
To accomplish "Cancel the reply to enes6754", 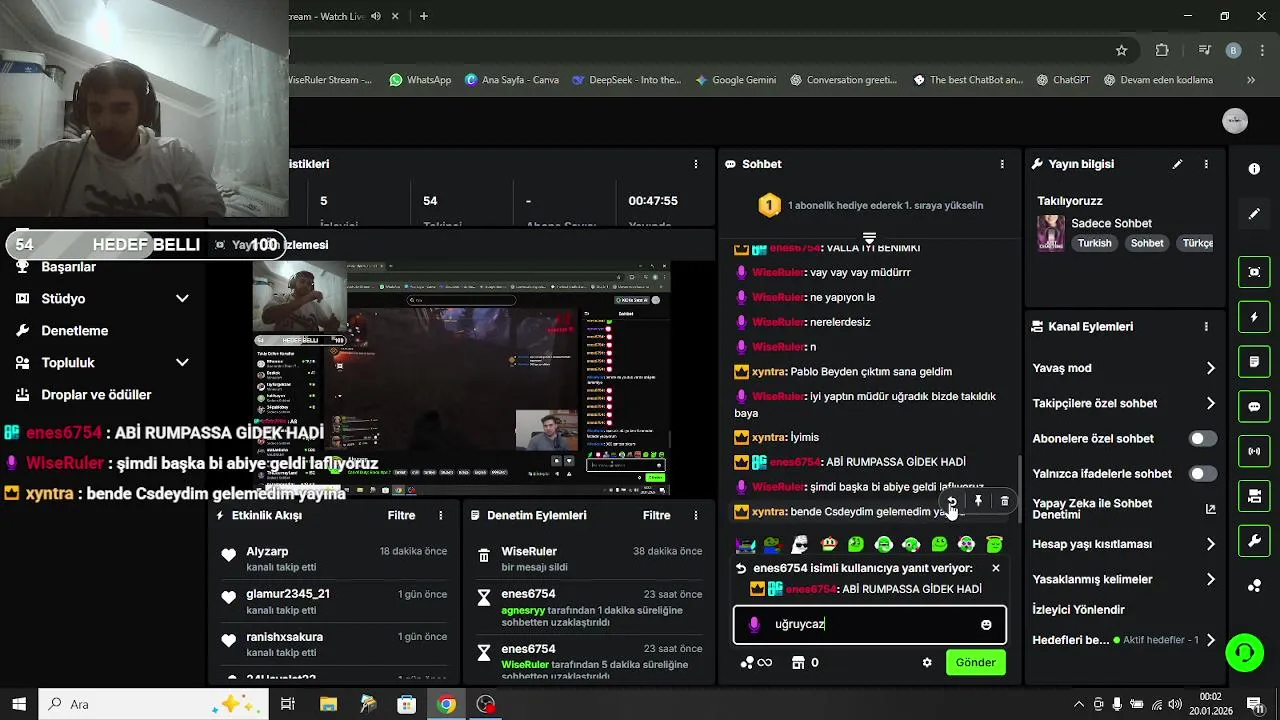I will (x=995, y=568).
